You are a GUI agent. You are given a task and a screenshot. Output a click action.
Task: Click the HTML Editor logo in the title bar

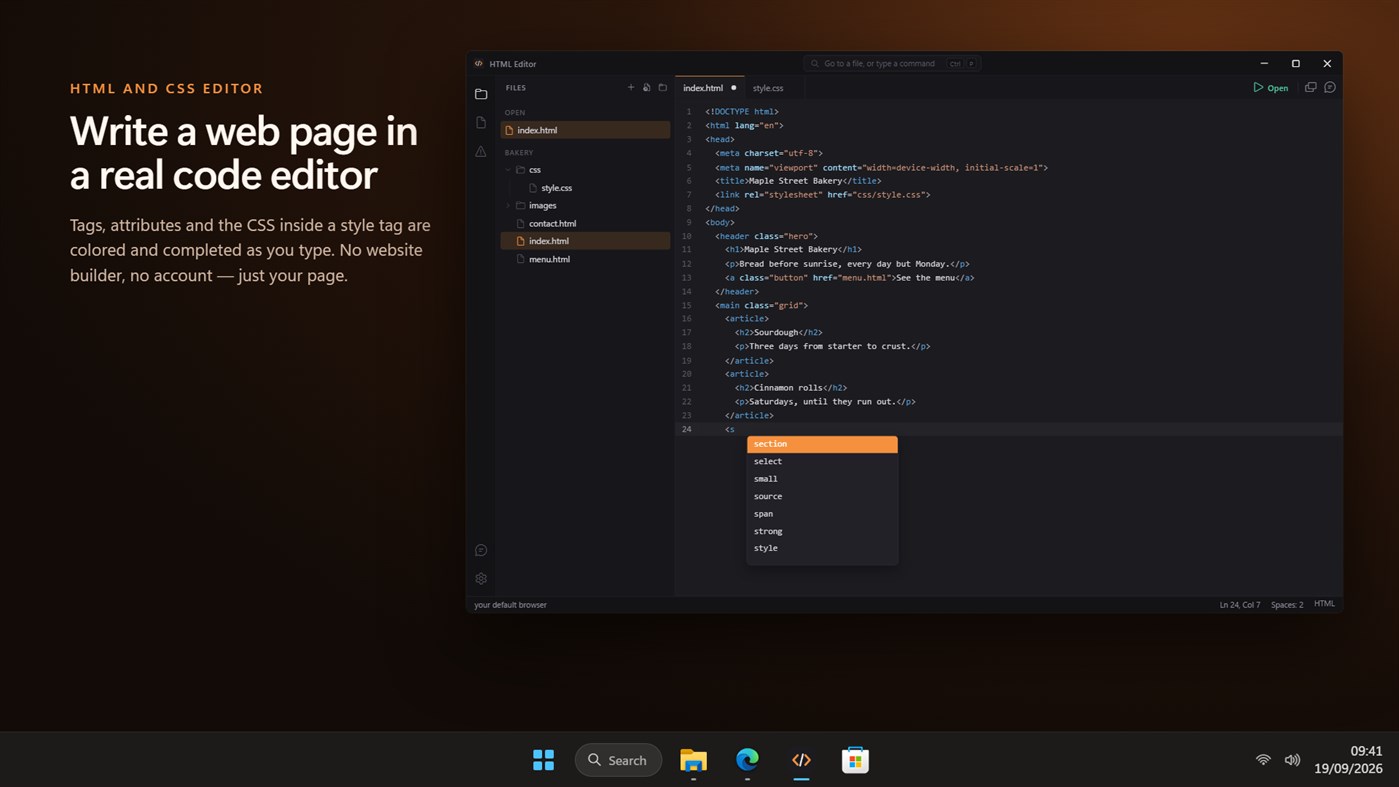pyautogui.click(x=479, y=64)
